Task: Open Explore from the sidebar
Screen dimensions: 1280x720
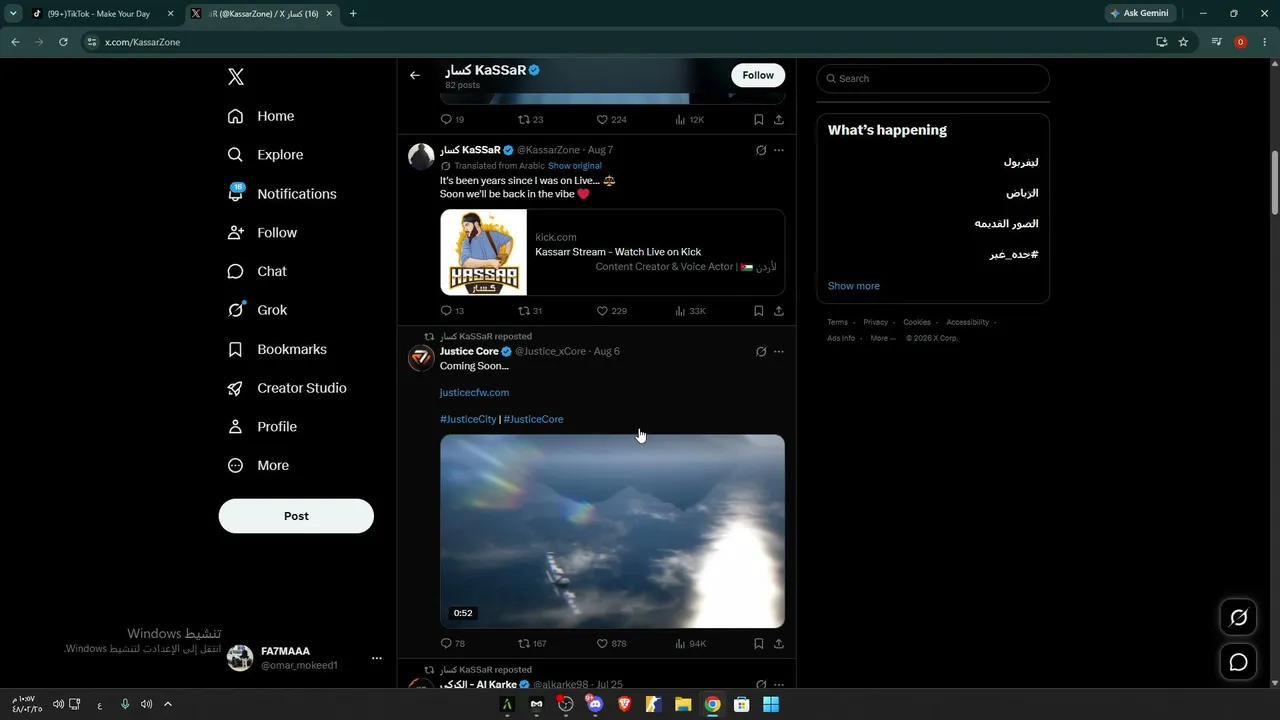Action: (x=265, y=155)
